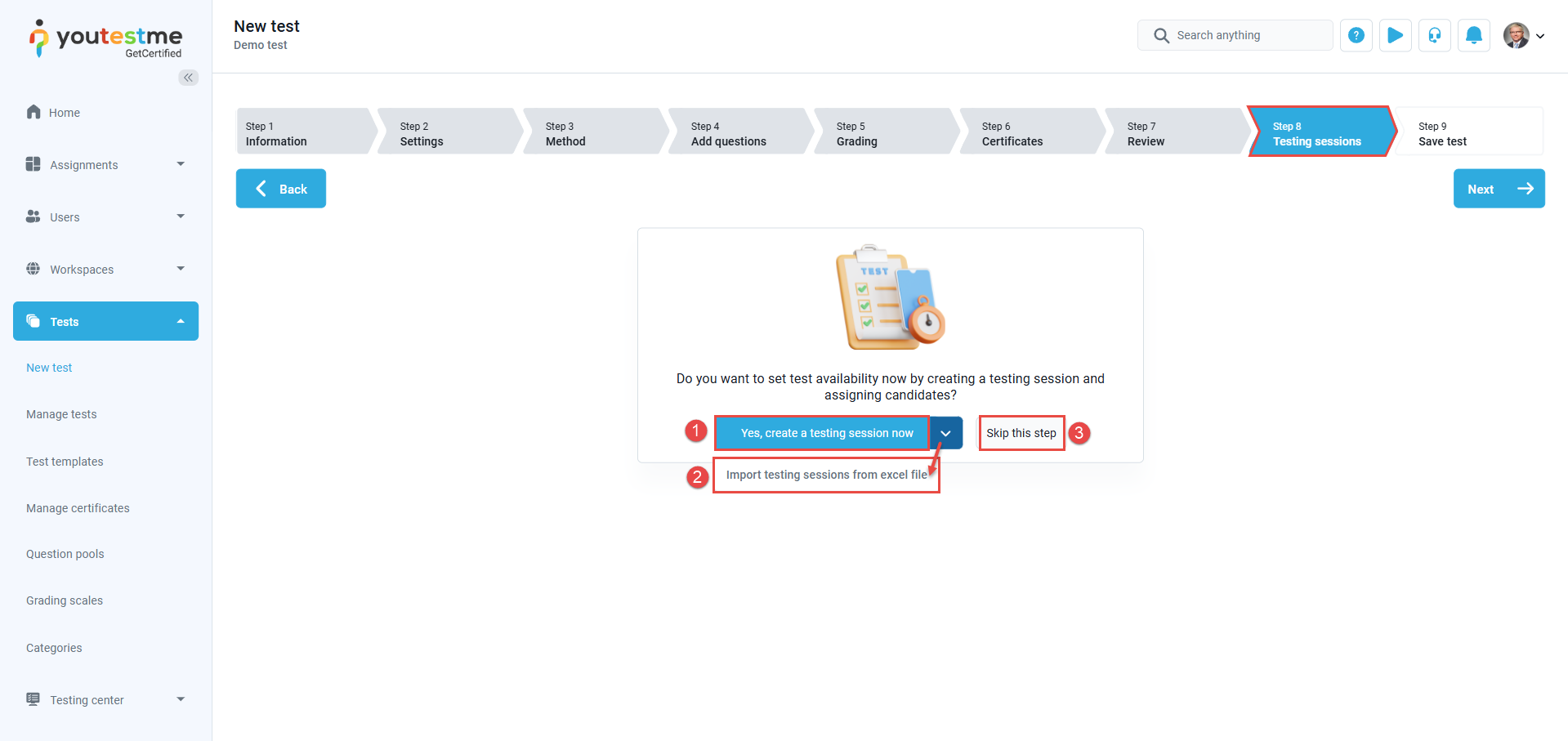
Task: Click the user profile avatar
Action: (1517, 35)
